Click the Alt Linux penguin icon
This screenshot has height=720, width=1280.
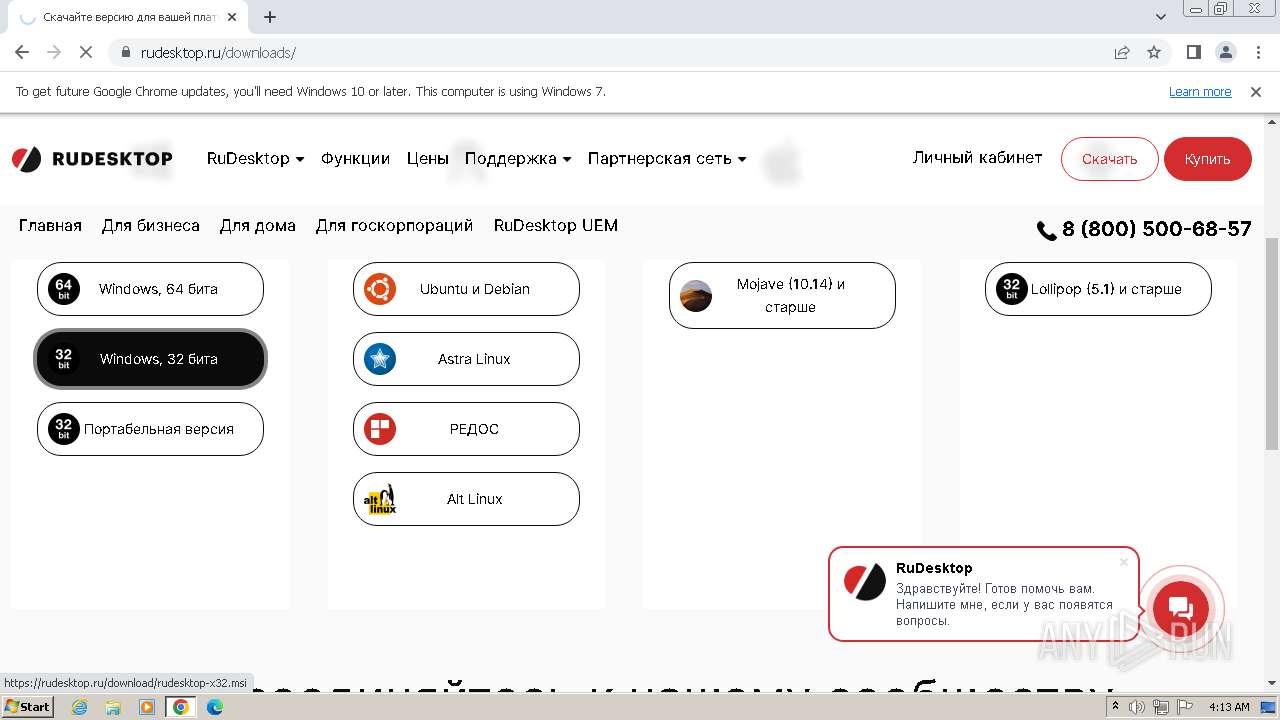coord(380,499)
